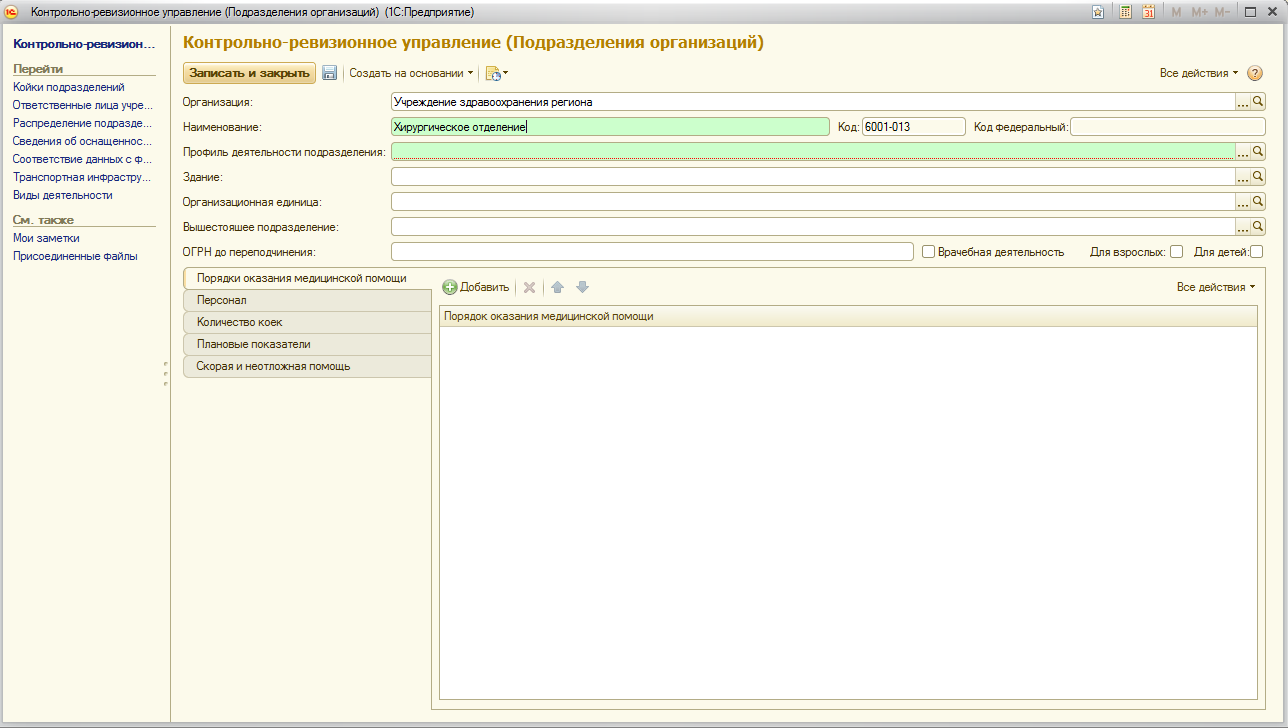Open the calculator in title bar
Image resolution: width=1288 pixels, height=728 pixels.
click(x=1125, y=12)
